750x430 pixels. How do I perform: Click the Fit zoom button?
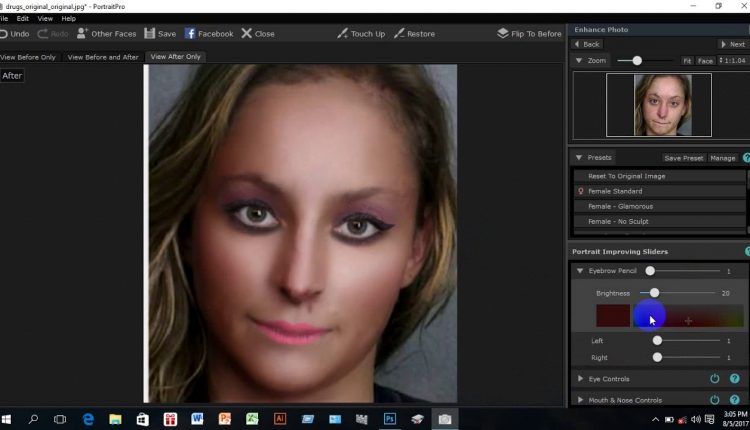point(687,61)
